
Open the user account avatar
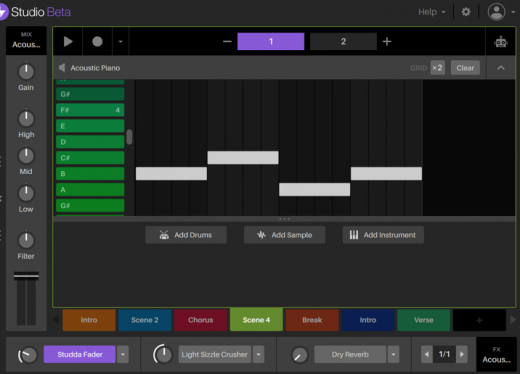496,12
